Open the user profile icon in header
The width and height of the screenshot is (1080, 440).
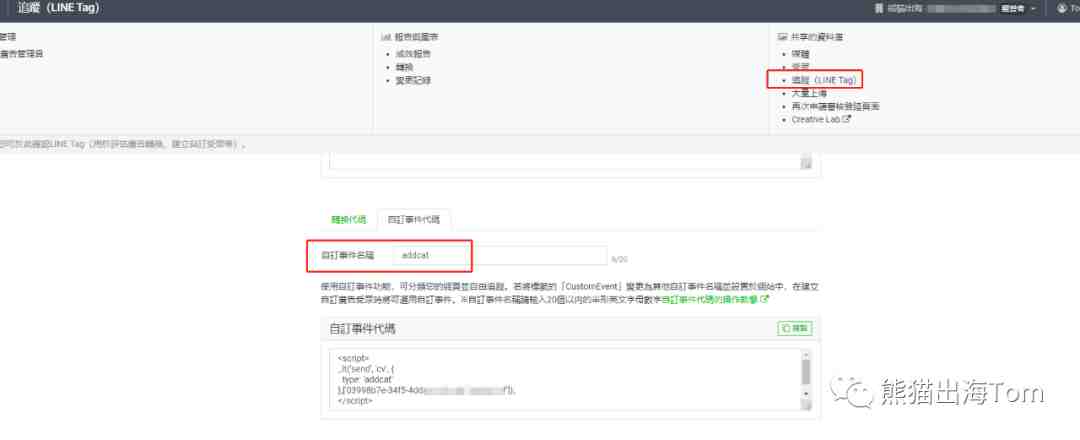coord(1061,9)
